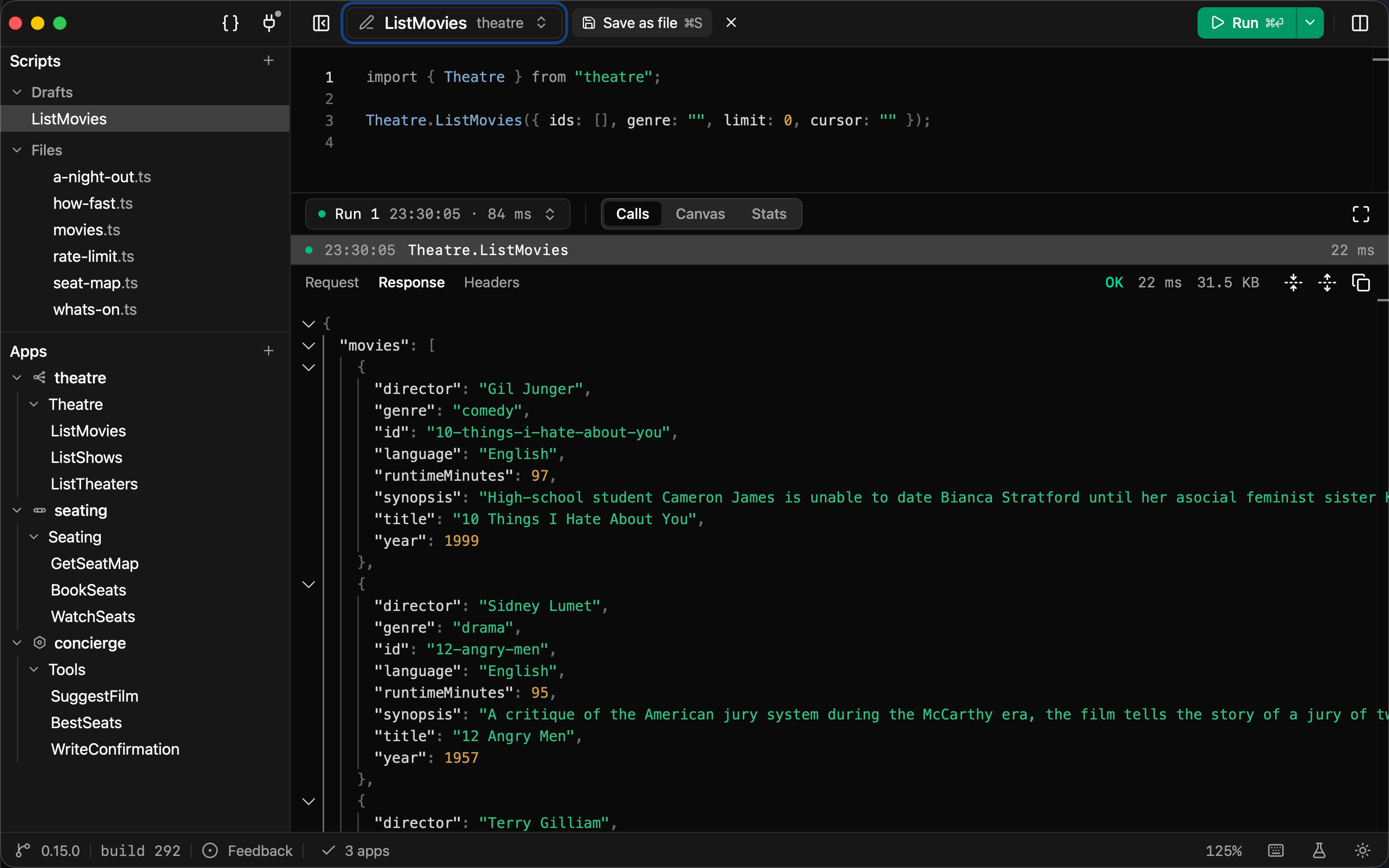Select BookSeats method
Screen dimensions: 1389x868
[x=88, y=590]
